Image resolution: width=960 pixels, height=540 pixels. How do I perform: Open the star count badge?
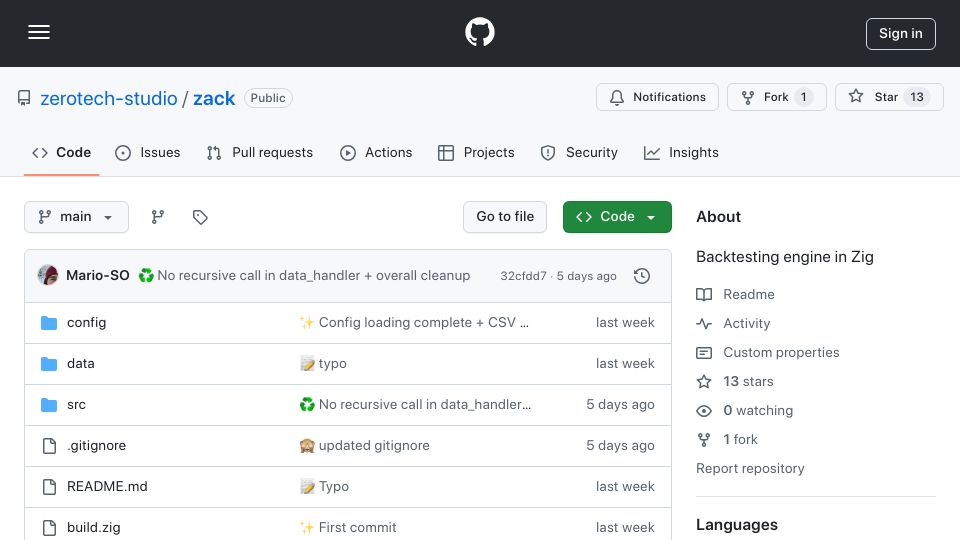917,97
